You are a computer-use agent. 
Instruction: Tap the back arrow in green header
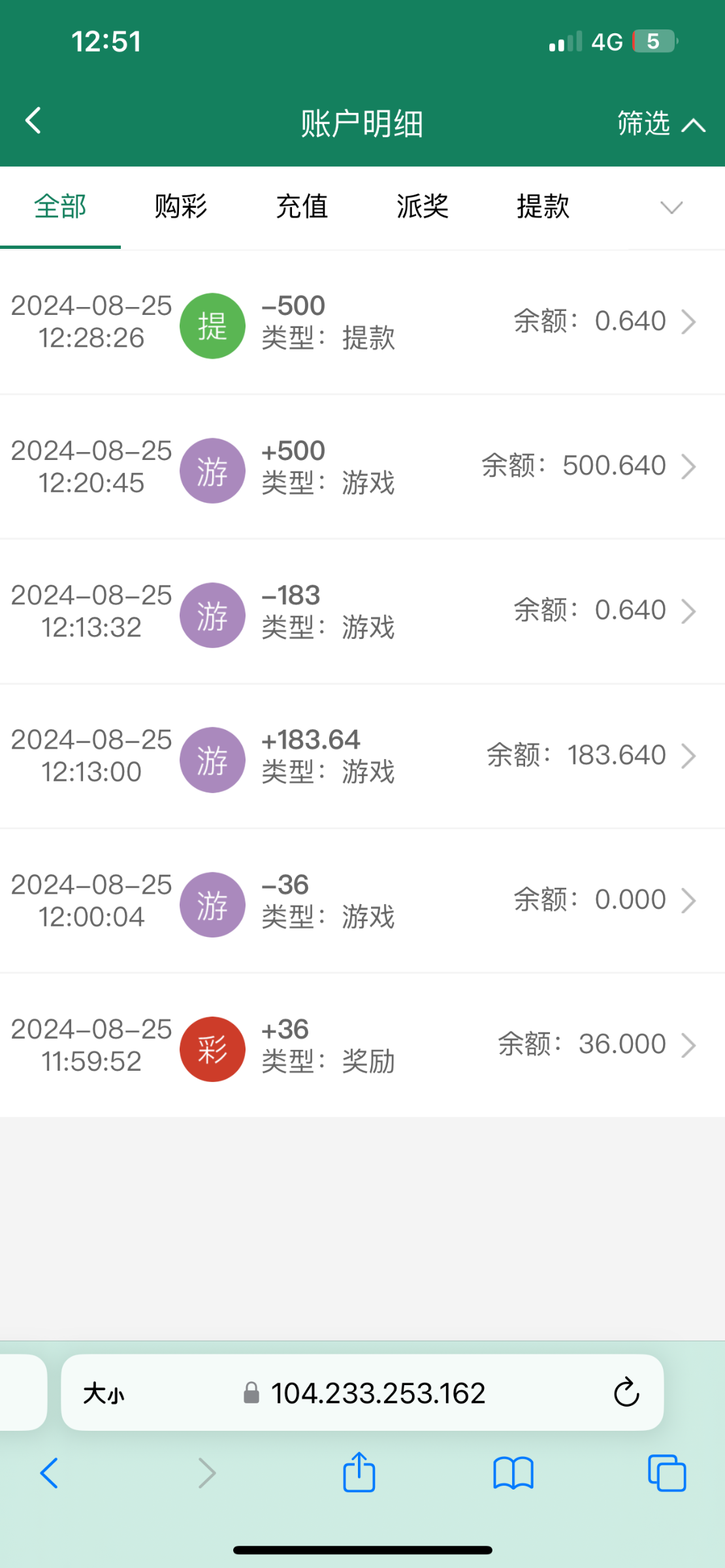(x=33, y=121)
